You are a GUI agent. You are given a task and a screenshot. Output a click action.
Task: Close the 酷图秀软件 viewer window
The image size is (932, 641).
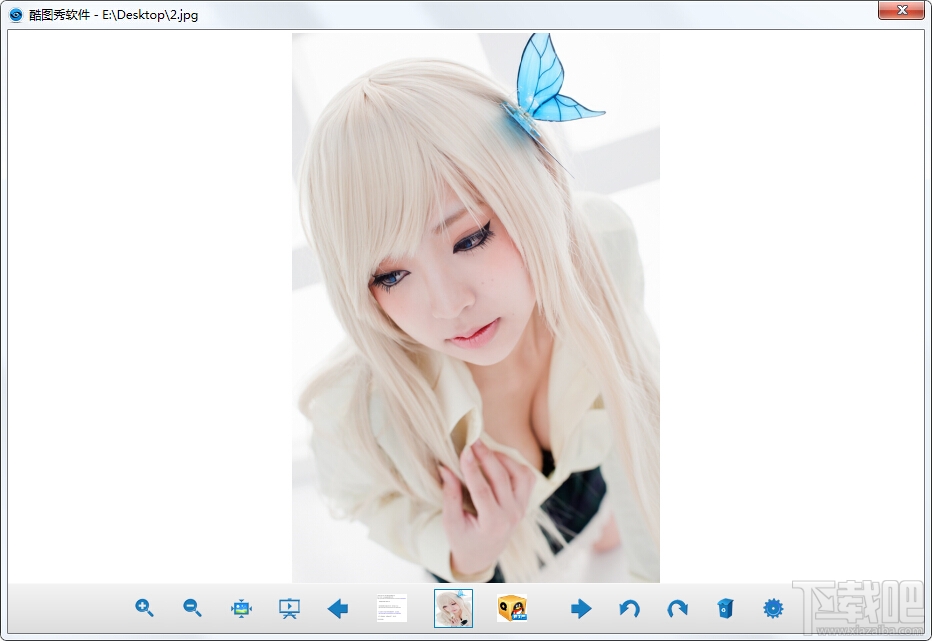(x=901, y=10)
